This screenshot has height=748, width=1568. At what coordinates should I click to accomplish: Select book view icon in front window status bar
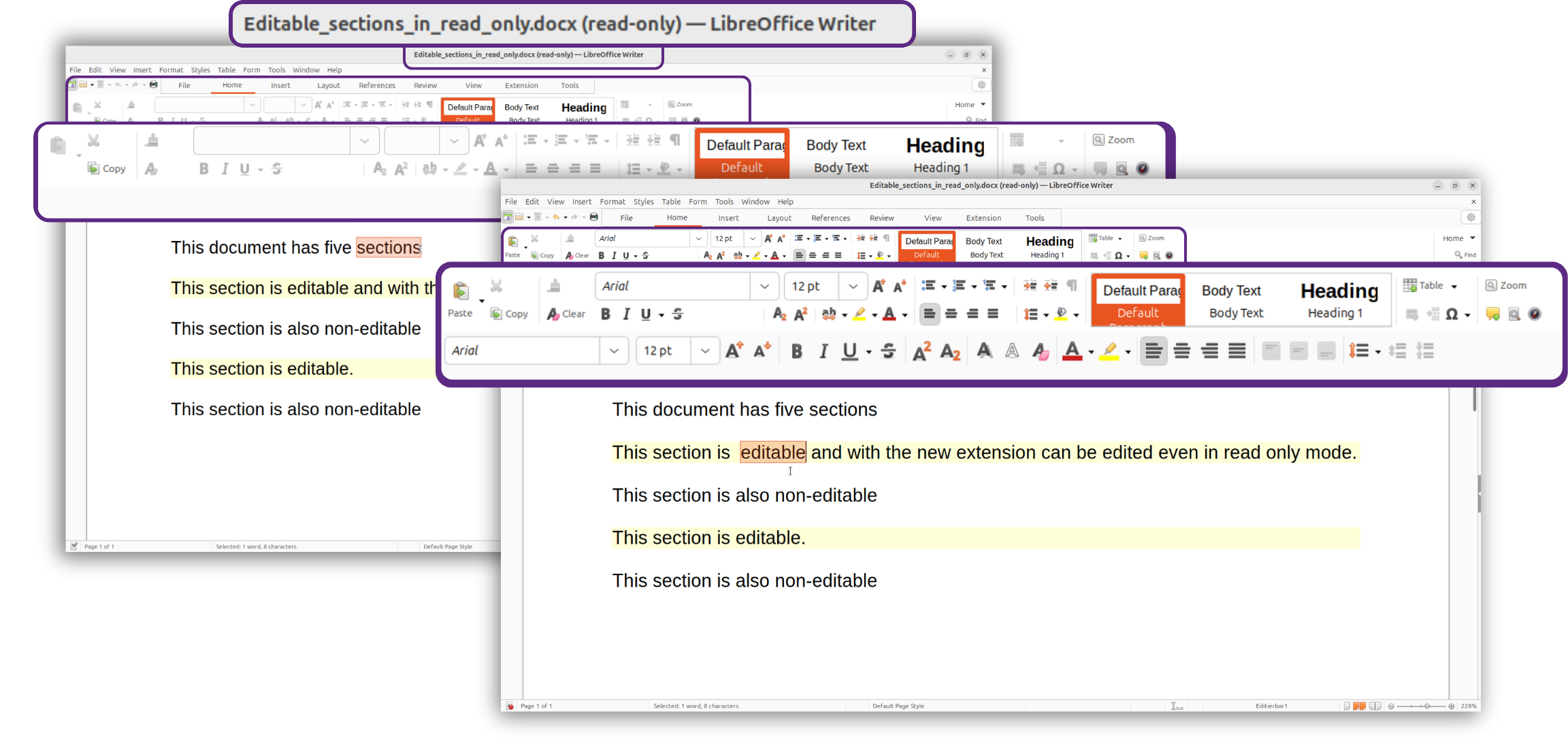pyautogui.click(x=1375, y=706)
